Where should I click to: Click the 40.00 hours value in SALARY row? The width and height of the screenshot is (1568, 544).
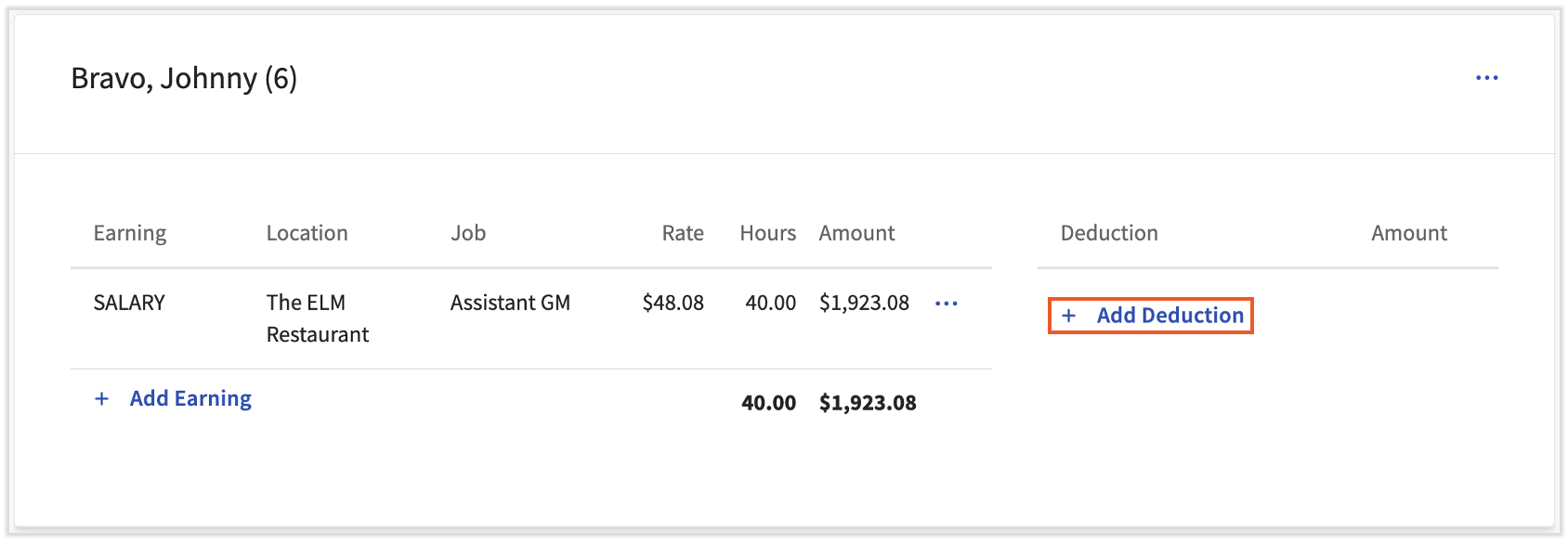pyautogui.click(x=770, y=304)
